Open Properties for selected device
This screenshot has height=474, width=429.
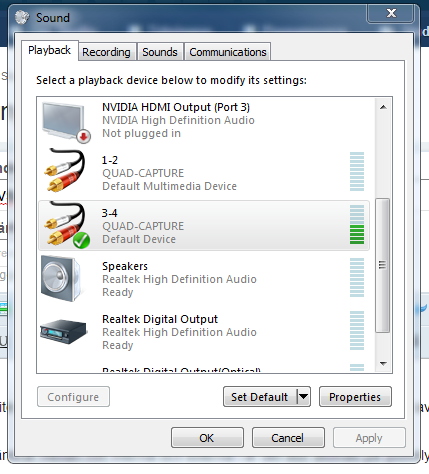tap(355, 397)
